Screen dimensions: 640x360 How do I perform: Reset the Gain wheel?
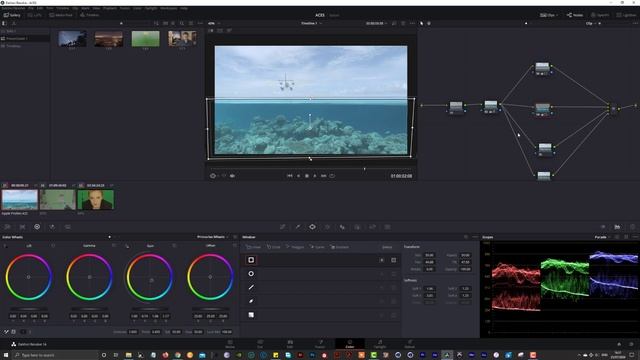(174, 246)
